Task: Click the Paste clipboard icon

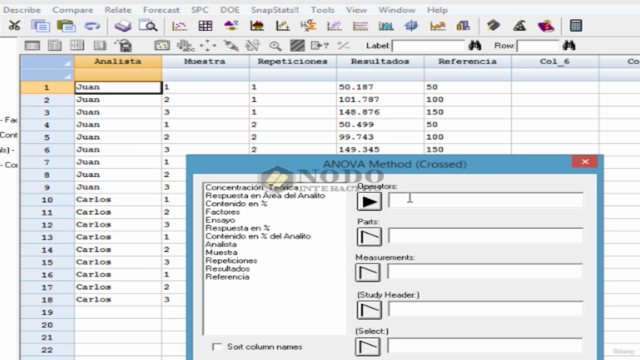Action: pos(66,26)
